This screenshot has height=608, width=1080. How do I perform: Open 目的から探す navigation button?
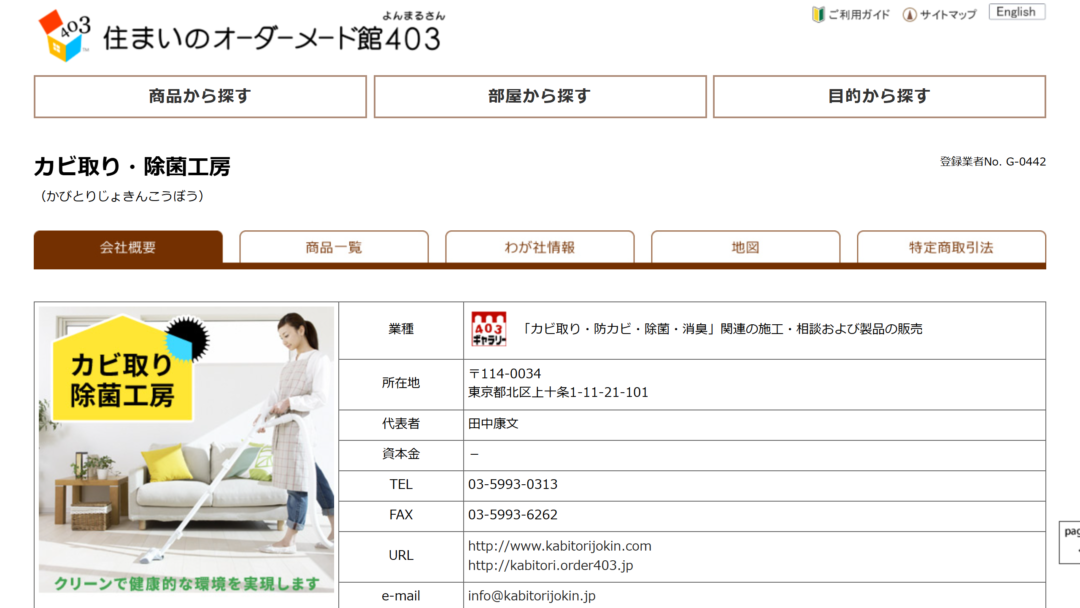tap(880, 96)
